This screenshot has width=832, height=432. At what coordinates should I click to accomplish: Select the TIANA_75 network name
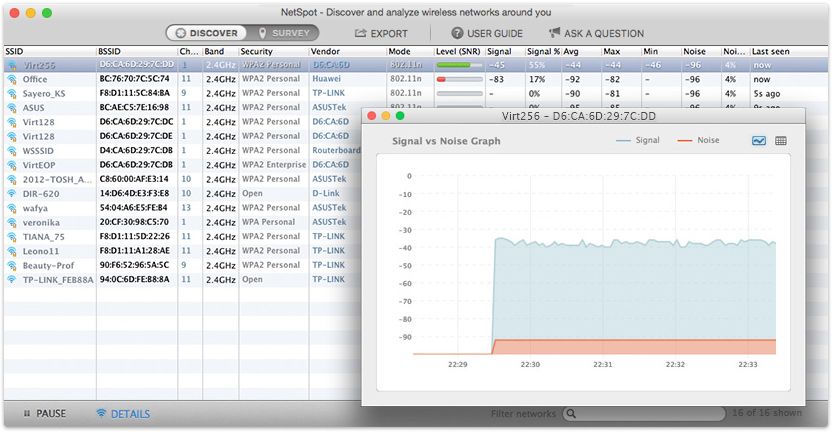click(x=44, y=237)
